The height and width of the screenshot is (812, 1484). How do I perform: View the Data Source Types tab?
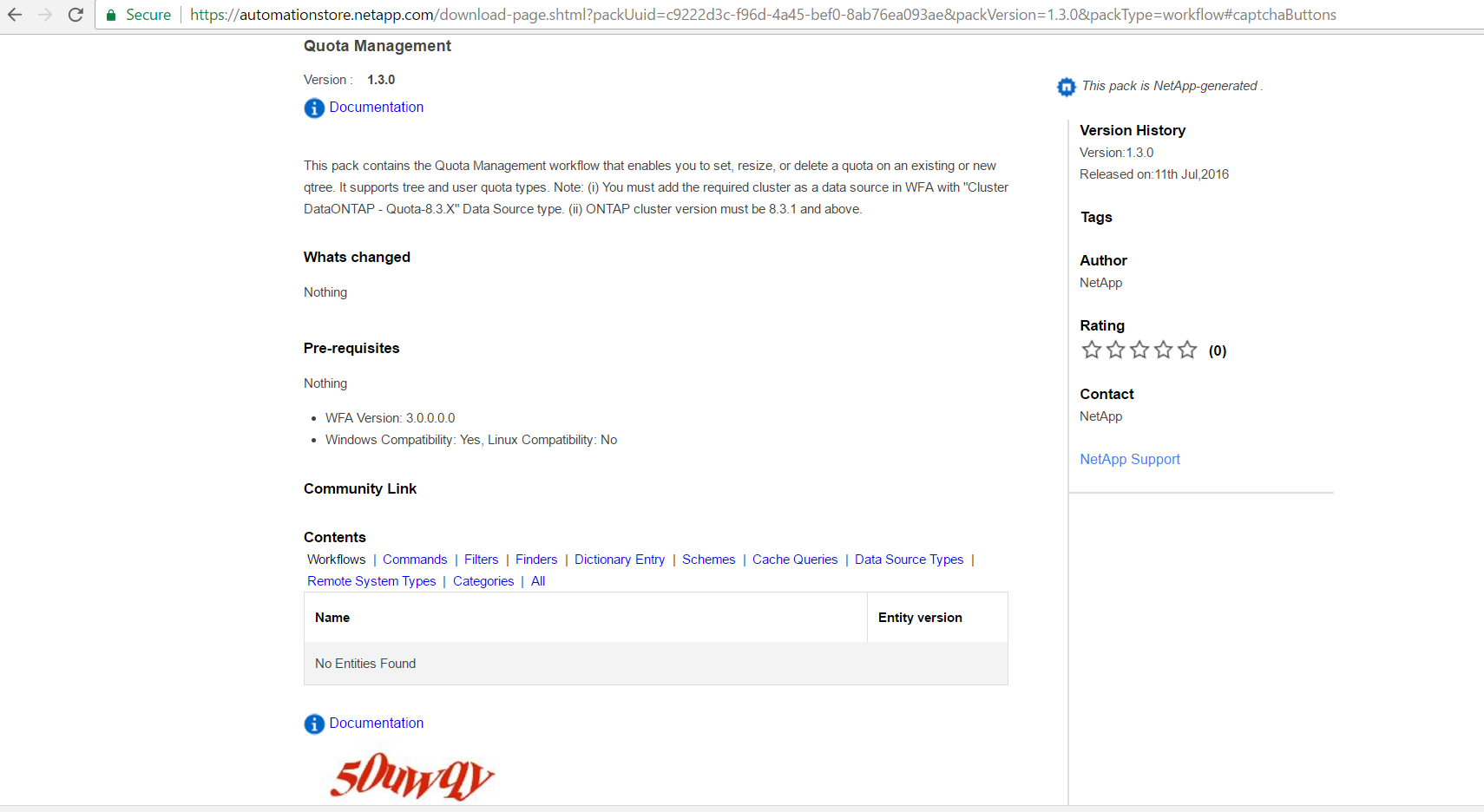pos(909,560)
